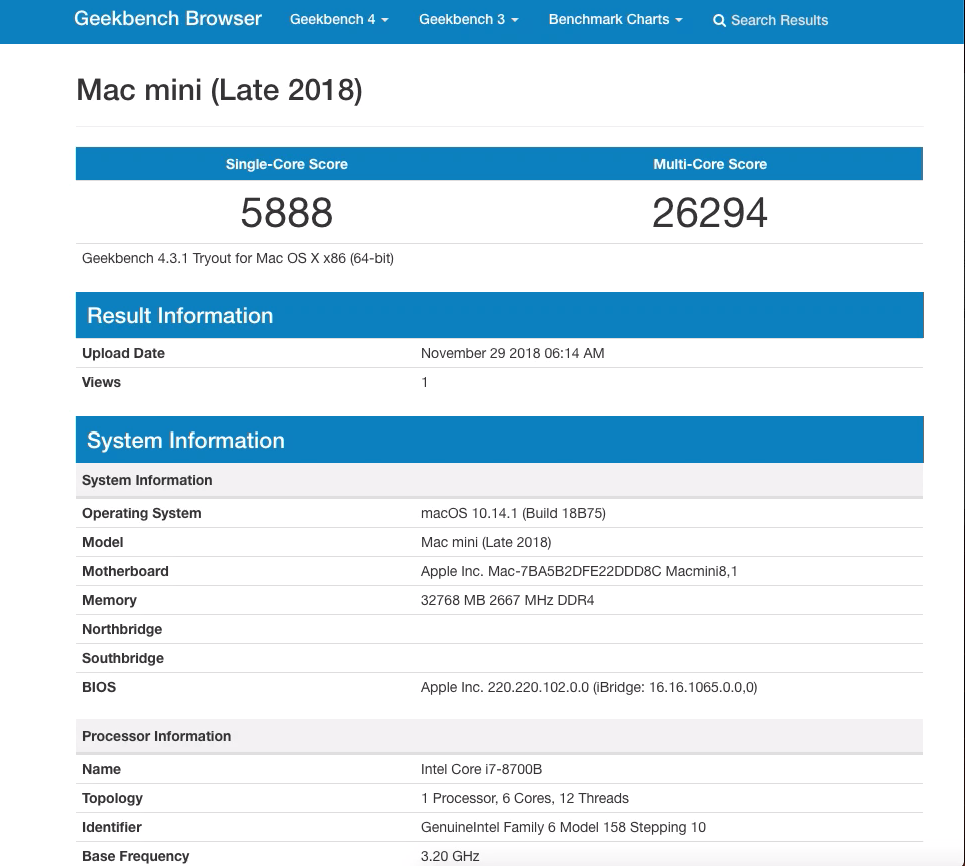Screen dimensions: 965x866
Task: Click the processor Name label
Action: (102, 769)
